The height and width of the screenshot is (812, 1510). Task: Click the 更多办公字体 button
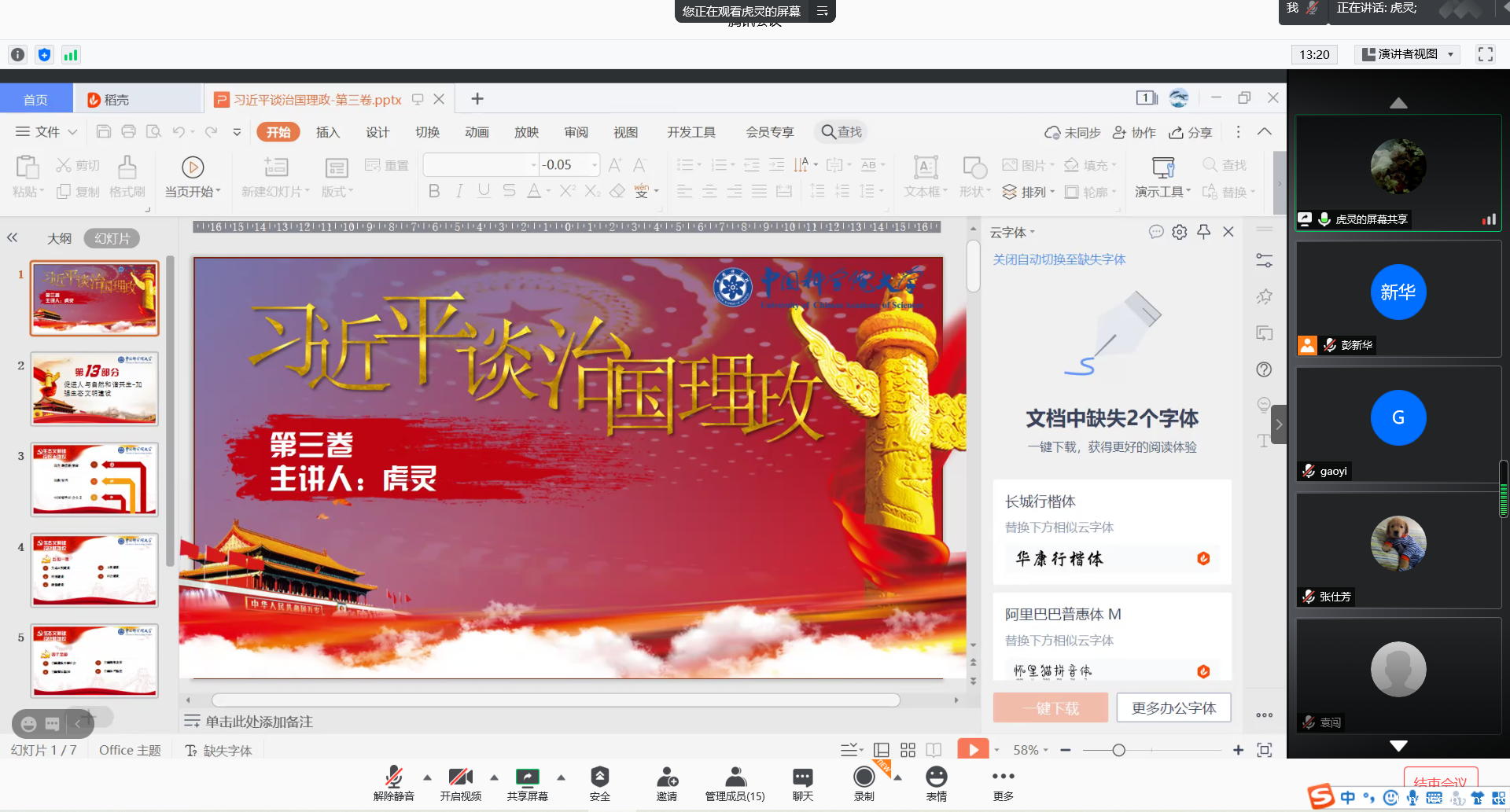pos(1173,708)
